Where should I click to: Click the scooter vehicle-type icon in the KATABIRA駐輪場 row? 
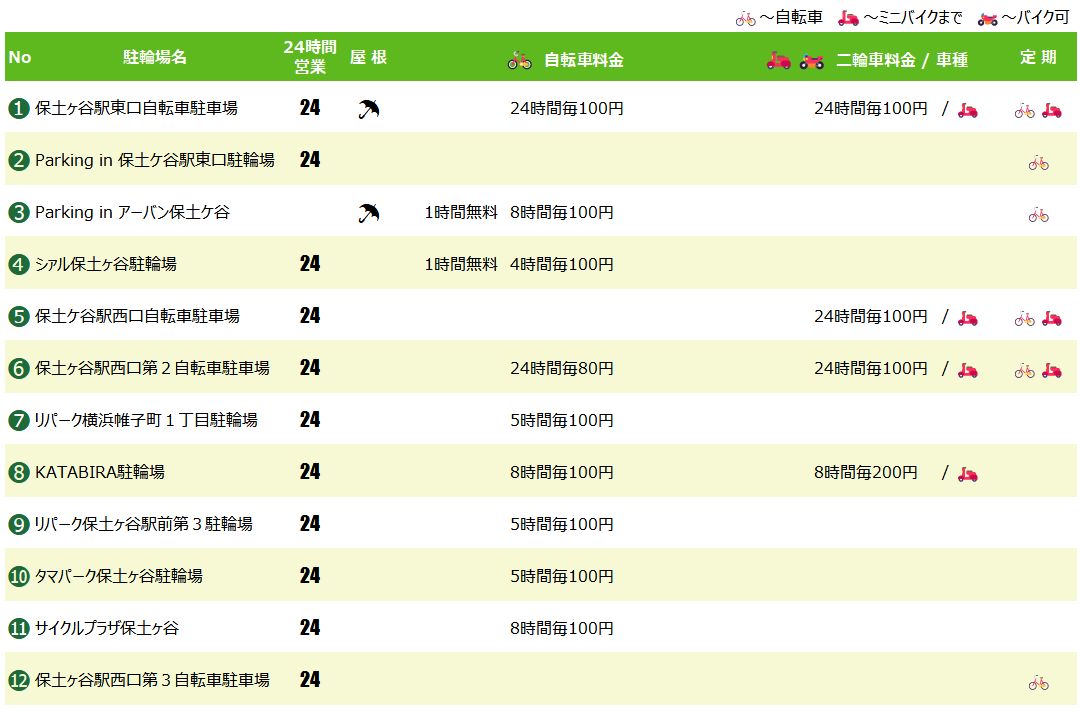point(968,474)
